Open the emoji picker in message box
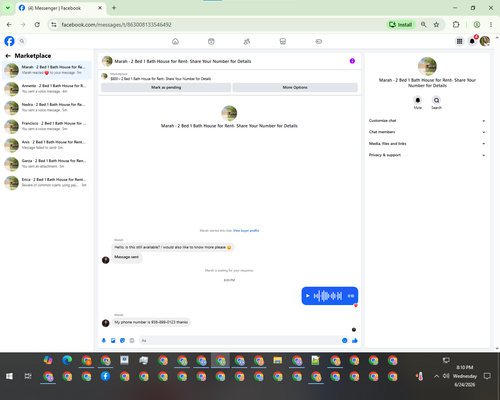Viewport: 500px width, 400px height. [345, 340]
